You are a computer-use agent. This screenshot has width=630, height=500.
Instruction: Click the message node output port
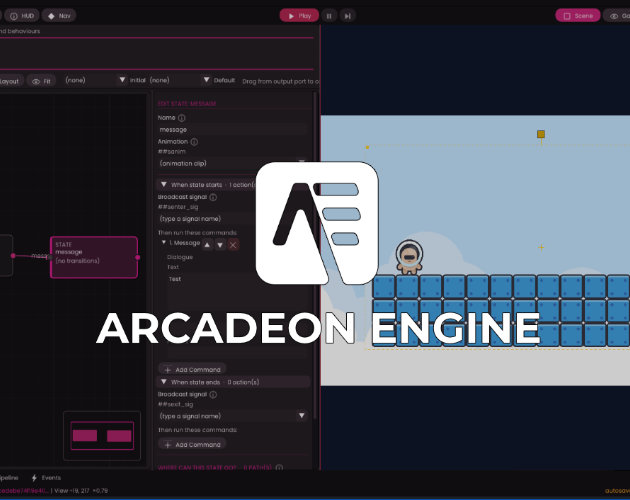tap(138, 257)
